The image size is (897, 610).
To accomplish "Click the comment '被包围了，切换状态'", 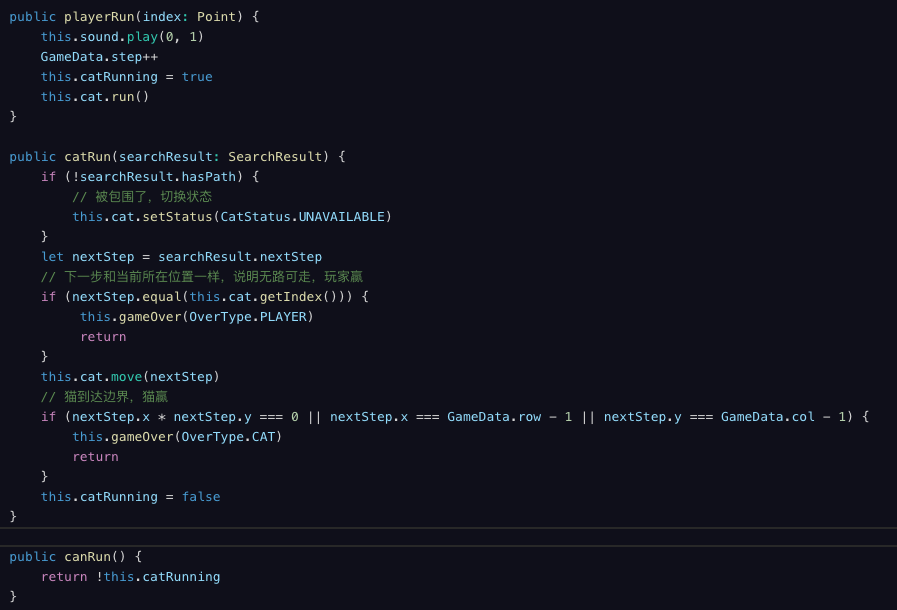I will click(x=142, y=197).
